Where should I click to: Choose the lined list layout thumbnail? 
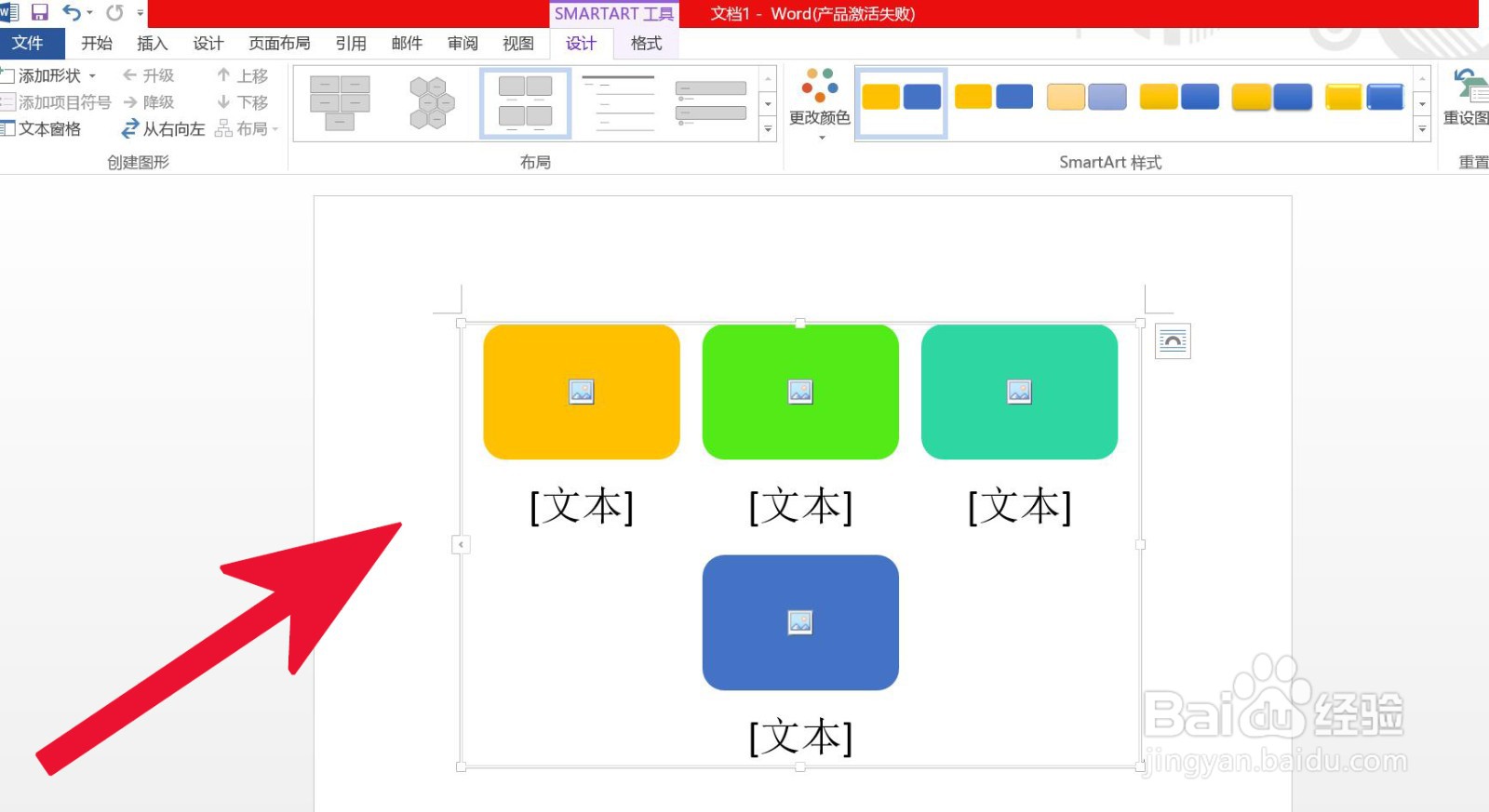tap(618, 102)
